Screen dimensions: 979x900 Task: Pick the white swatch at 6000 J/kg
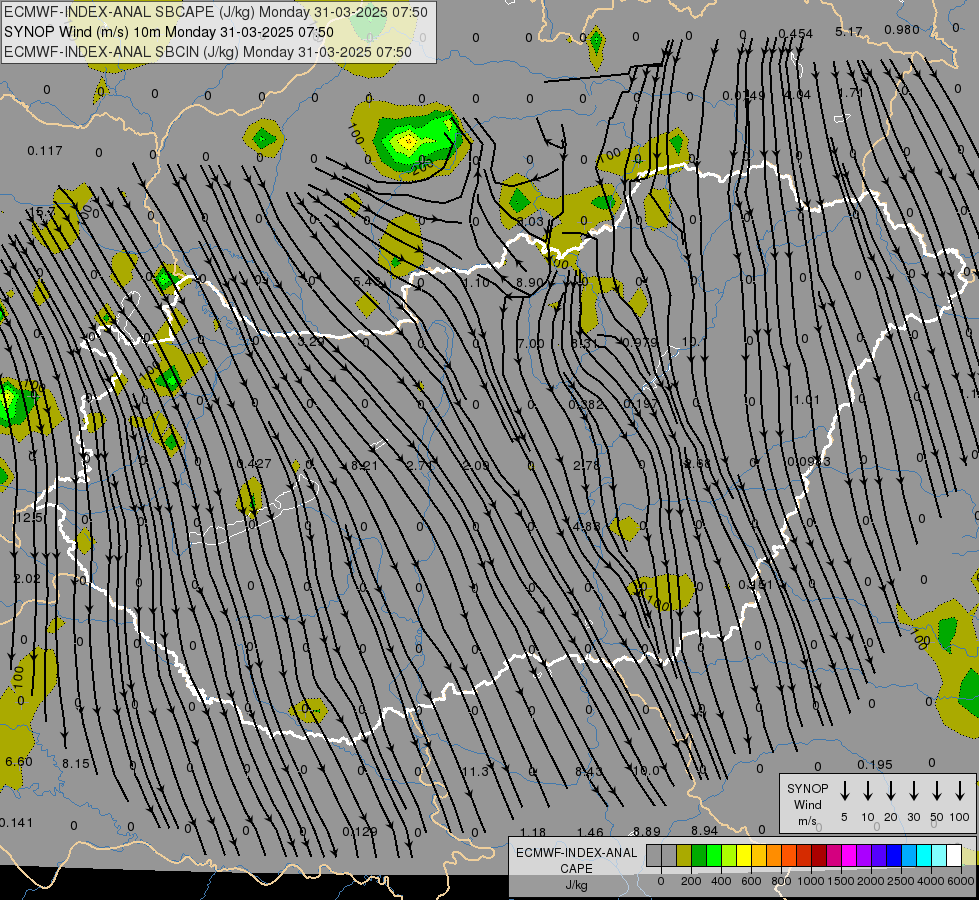(x=954, y=855)
